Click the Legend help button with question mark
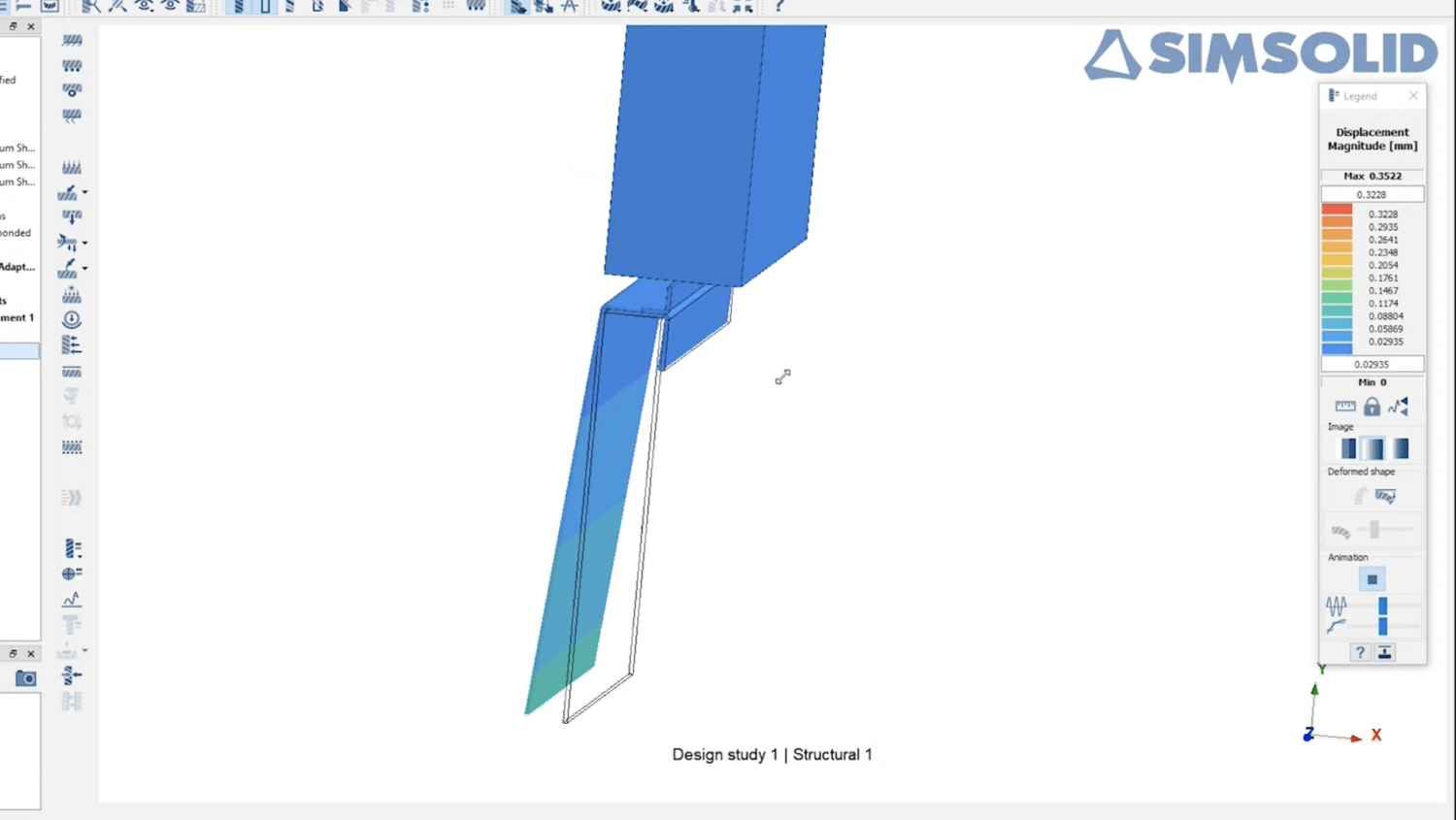This screenshot has width=1456, height=820. tap(1359, 652)
